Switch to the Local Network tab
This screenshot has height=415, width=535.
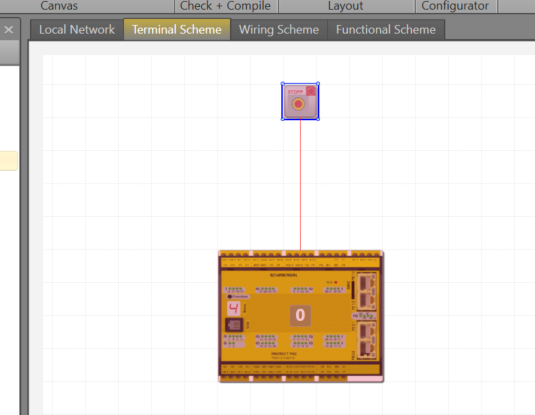(x=77, y=30)
